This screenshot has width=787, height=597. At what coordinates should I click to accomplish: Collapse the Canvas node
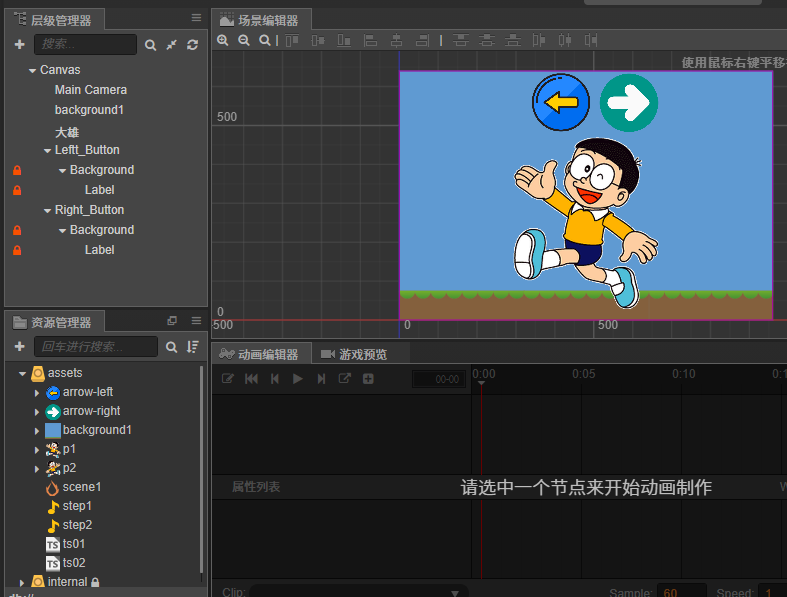(32, 71)
